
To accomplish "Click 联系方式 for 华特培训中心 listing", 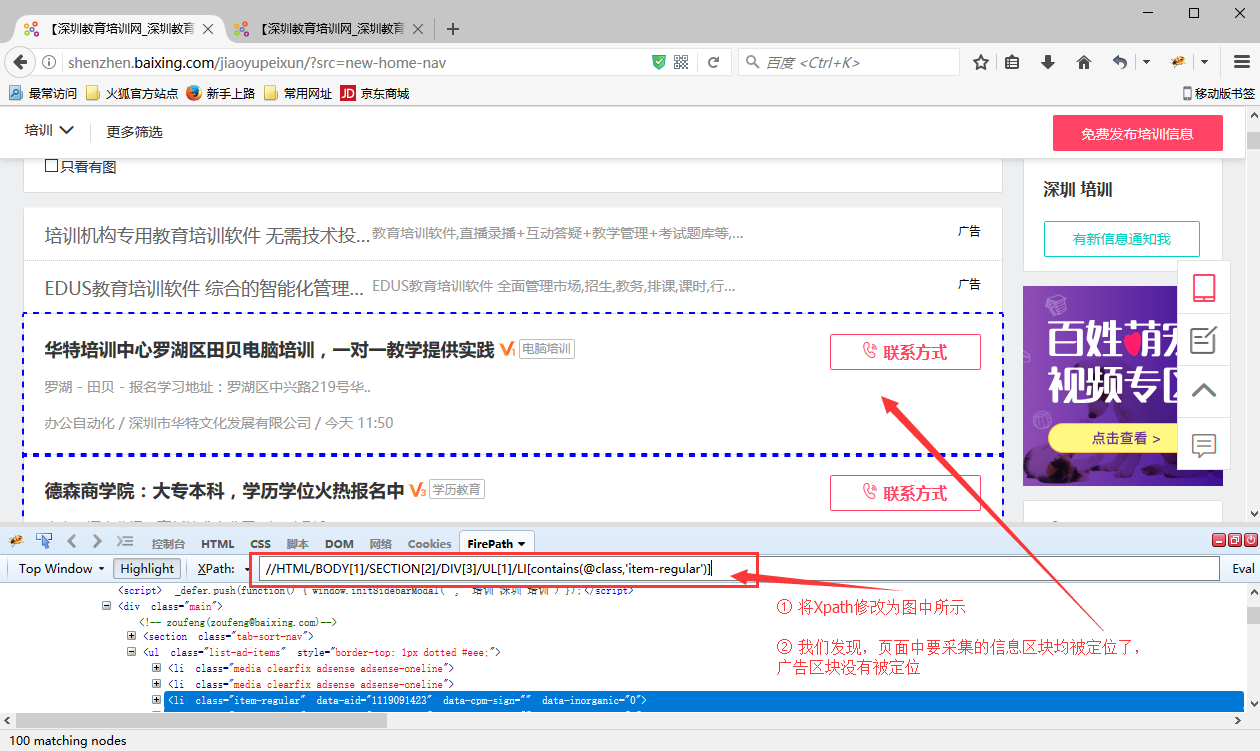I will (x=905, y=352).
